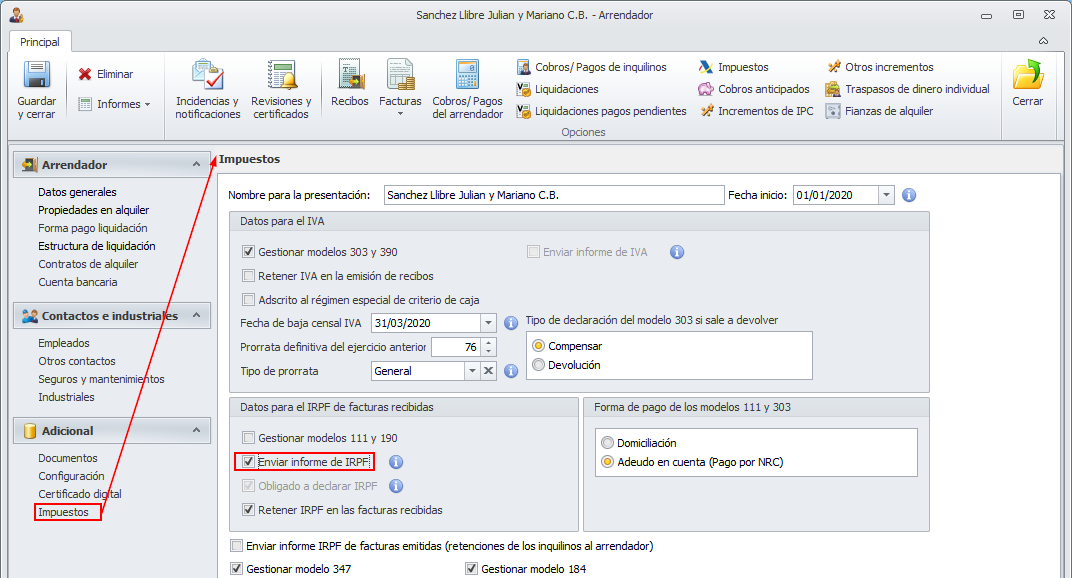
Task: Open Cuenta bancaria
Action: (x=78, y=282)
